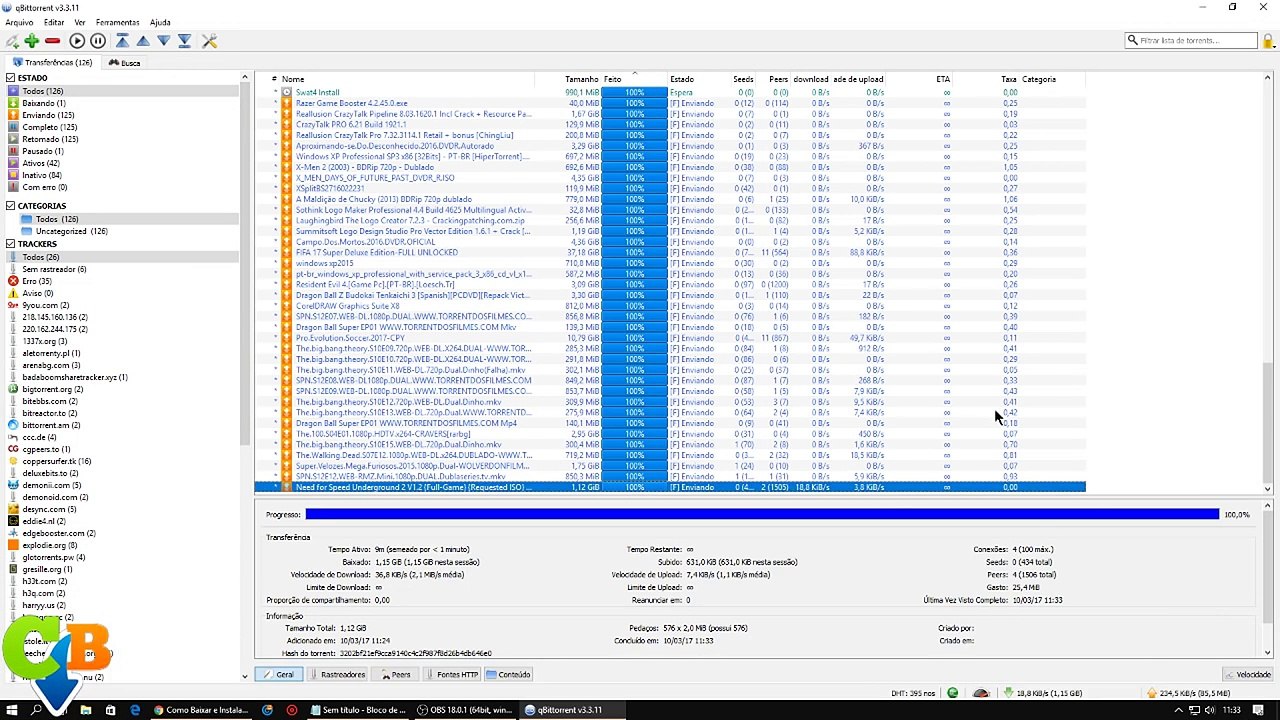1280x720 pixels.
Task: Click the Velocidade button
Action: pos(1248,675)
